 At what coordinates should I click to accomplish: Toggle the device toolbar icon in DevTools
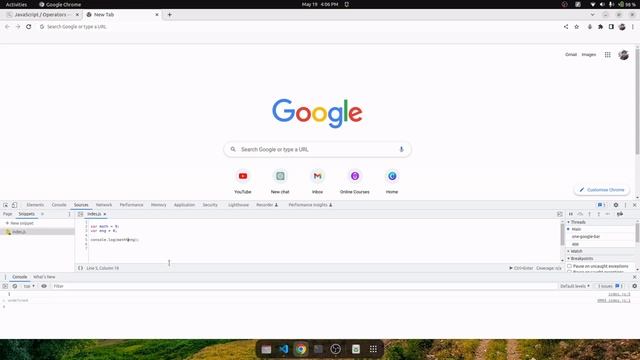tap(14, 205)
